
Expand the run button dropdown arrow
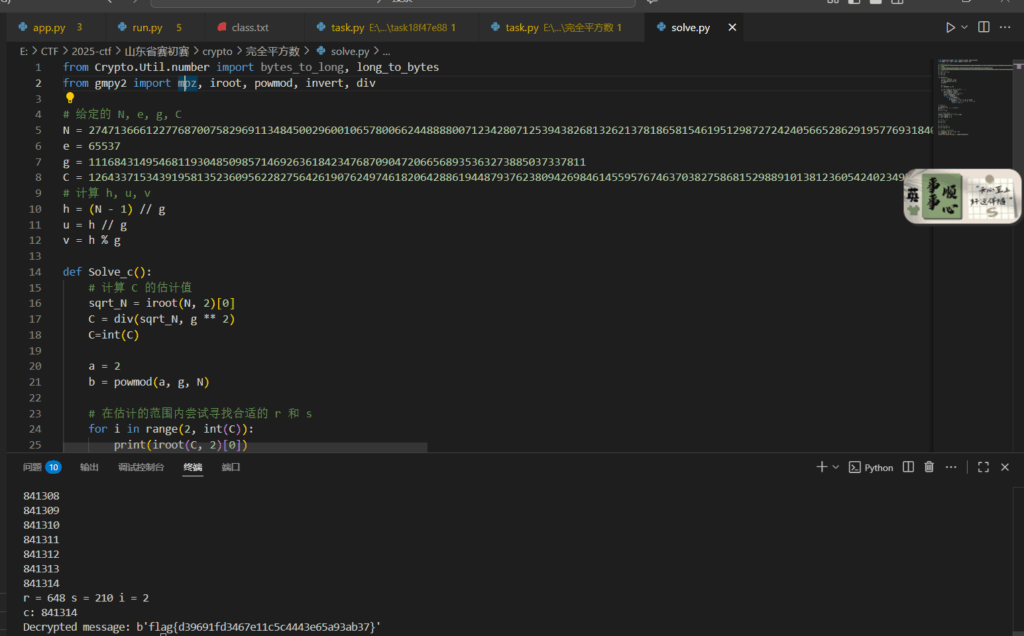point(965,27)
